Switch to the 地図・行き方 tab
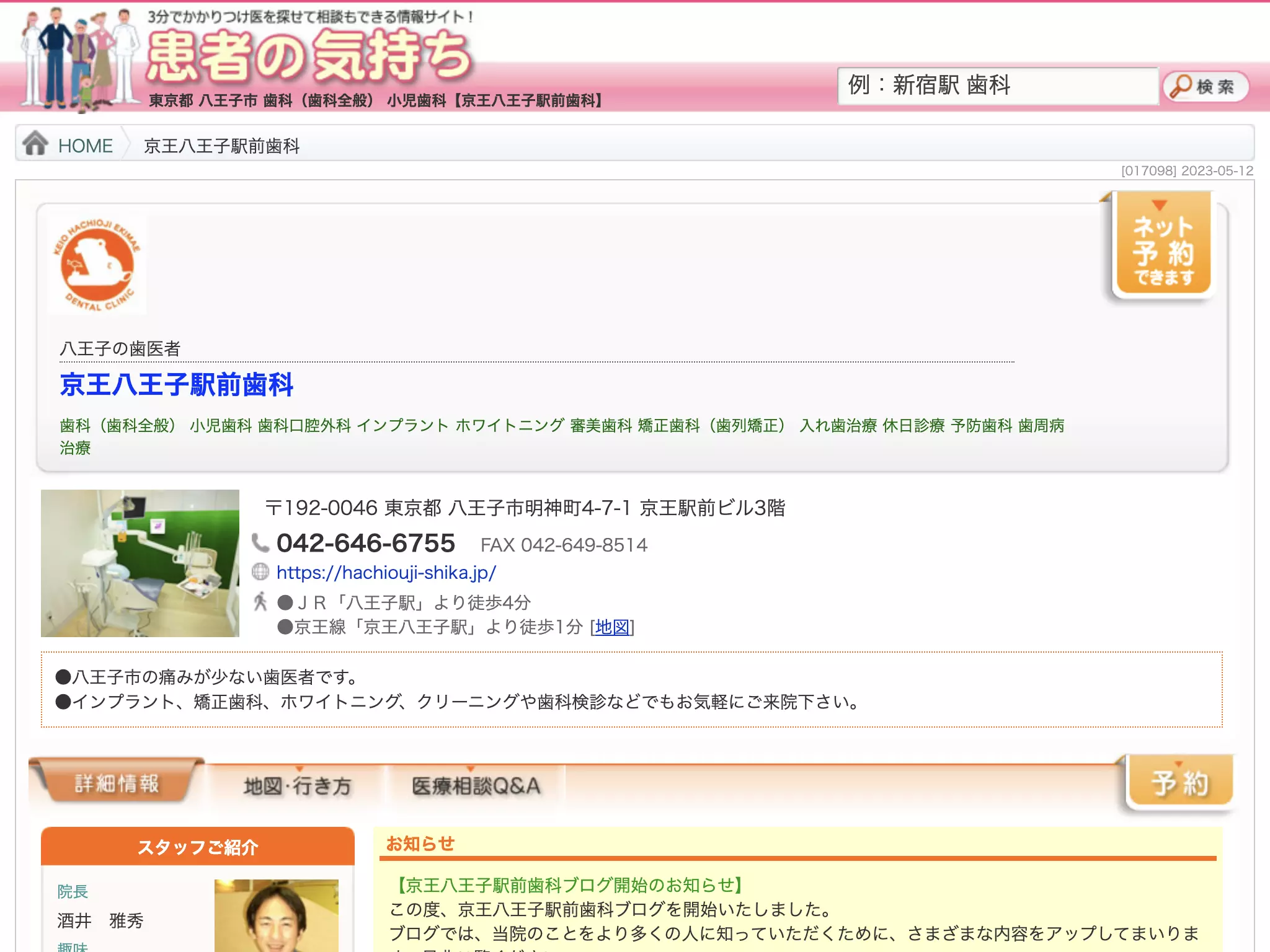 click(x=296, y=786)
